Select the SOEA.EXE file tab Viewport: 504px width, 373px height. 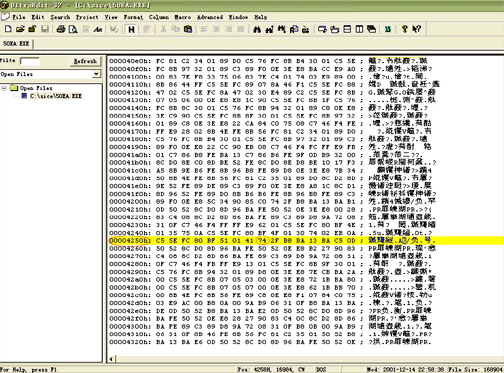(x=16, y=44)
